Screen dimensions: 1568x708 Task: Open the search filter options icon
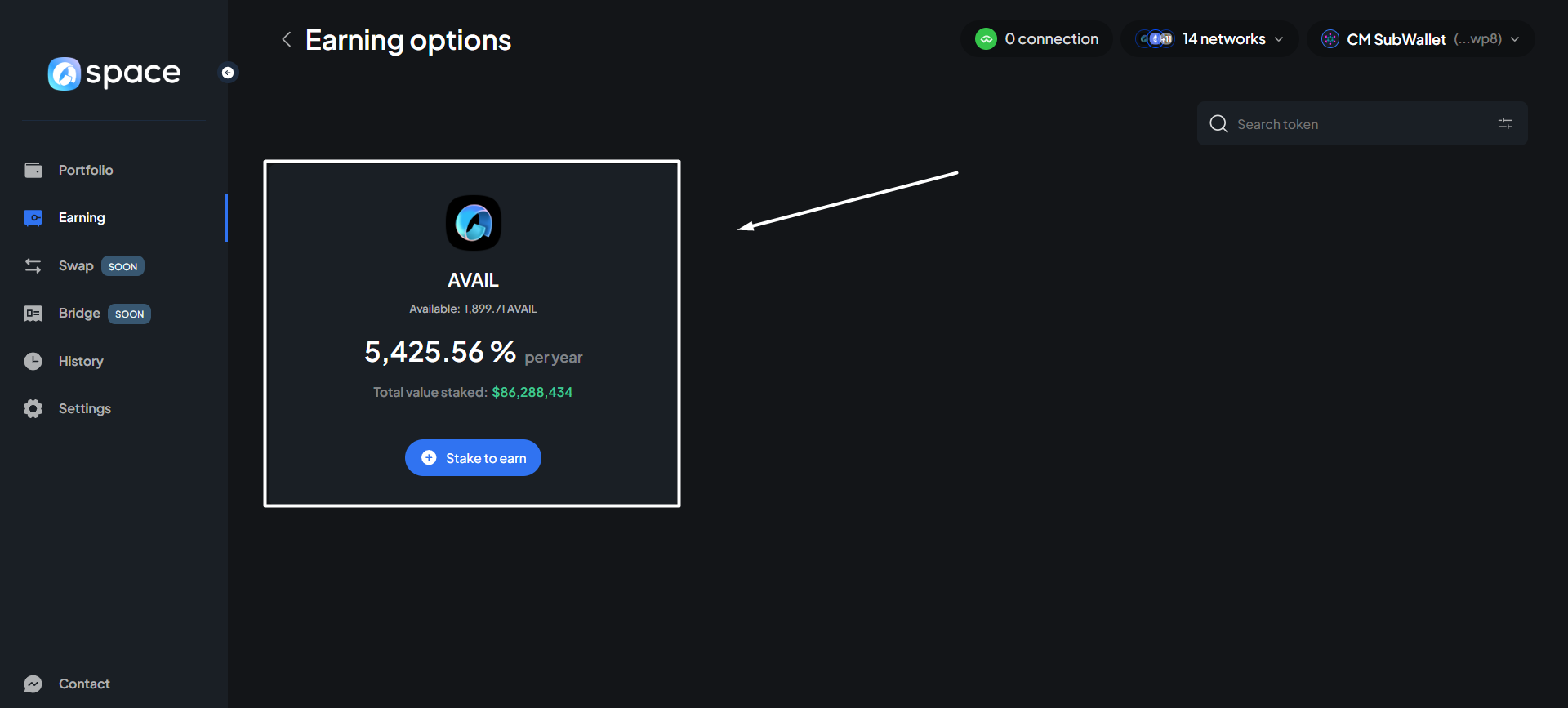[x=1505, y=123]
